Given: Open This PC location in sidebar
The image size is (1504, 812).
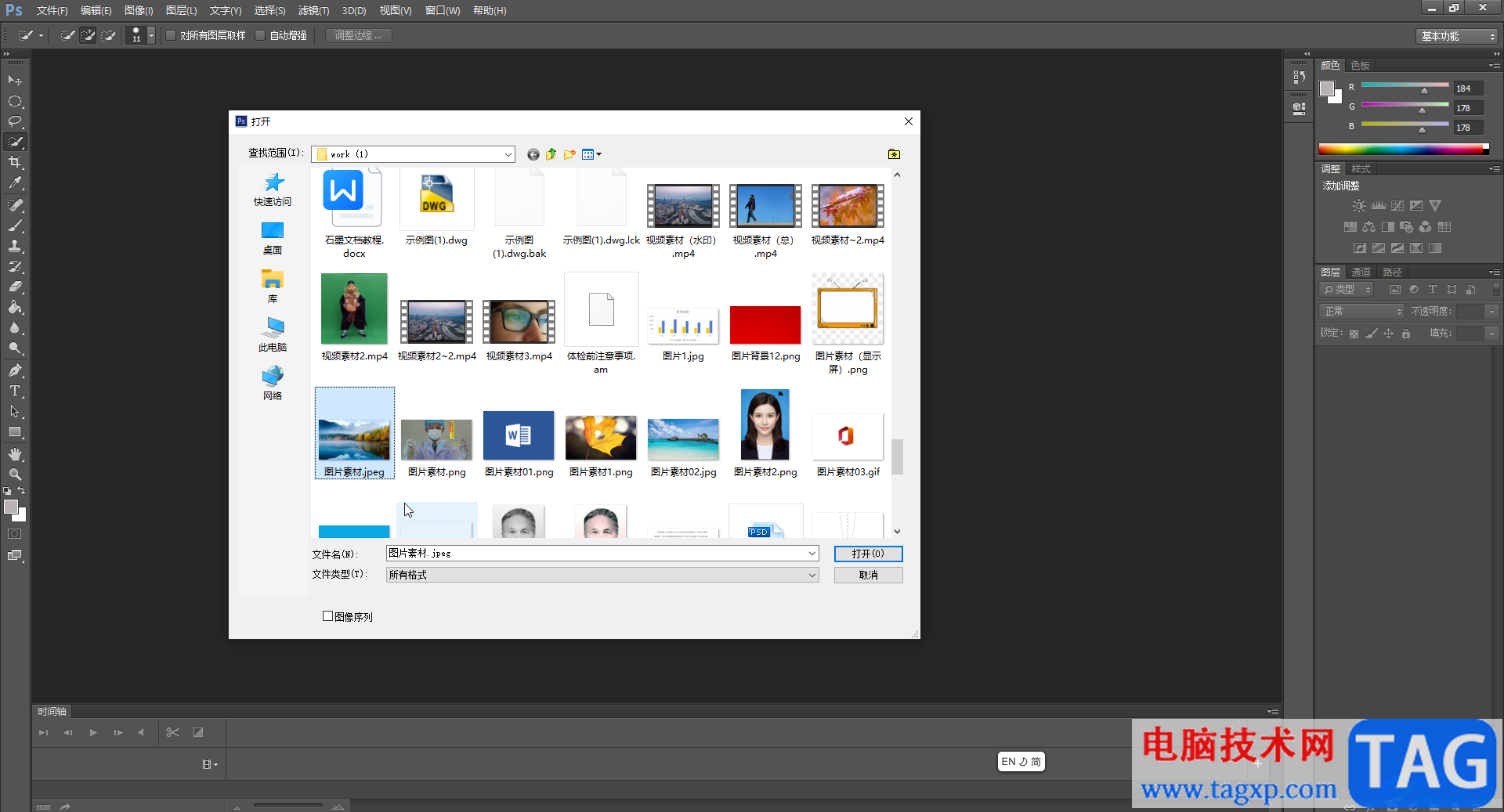Looking at the screenshot, I should pyautogui.click(x=273, y=335).
